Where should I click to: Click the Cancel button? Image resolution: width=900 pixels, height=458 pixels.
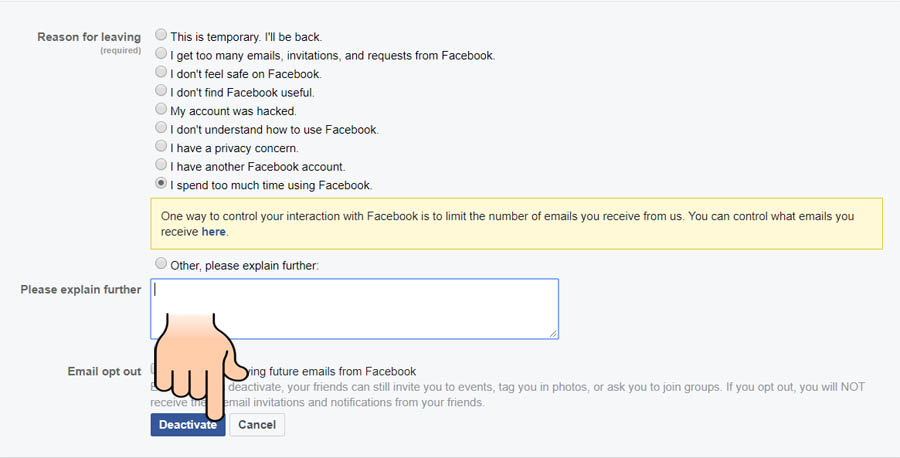pyautogui.click(x=257, y=425)
